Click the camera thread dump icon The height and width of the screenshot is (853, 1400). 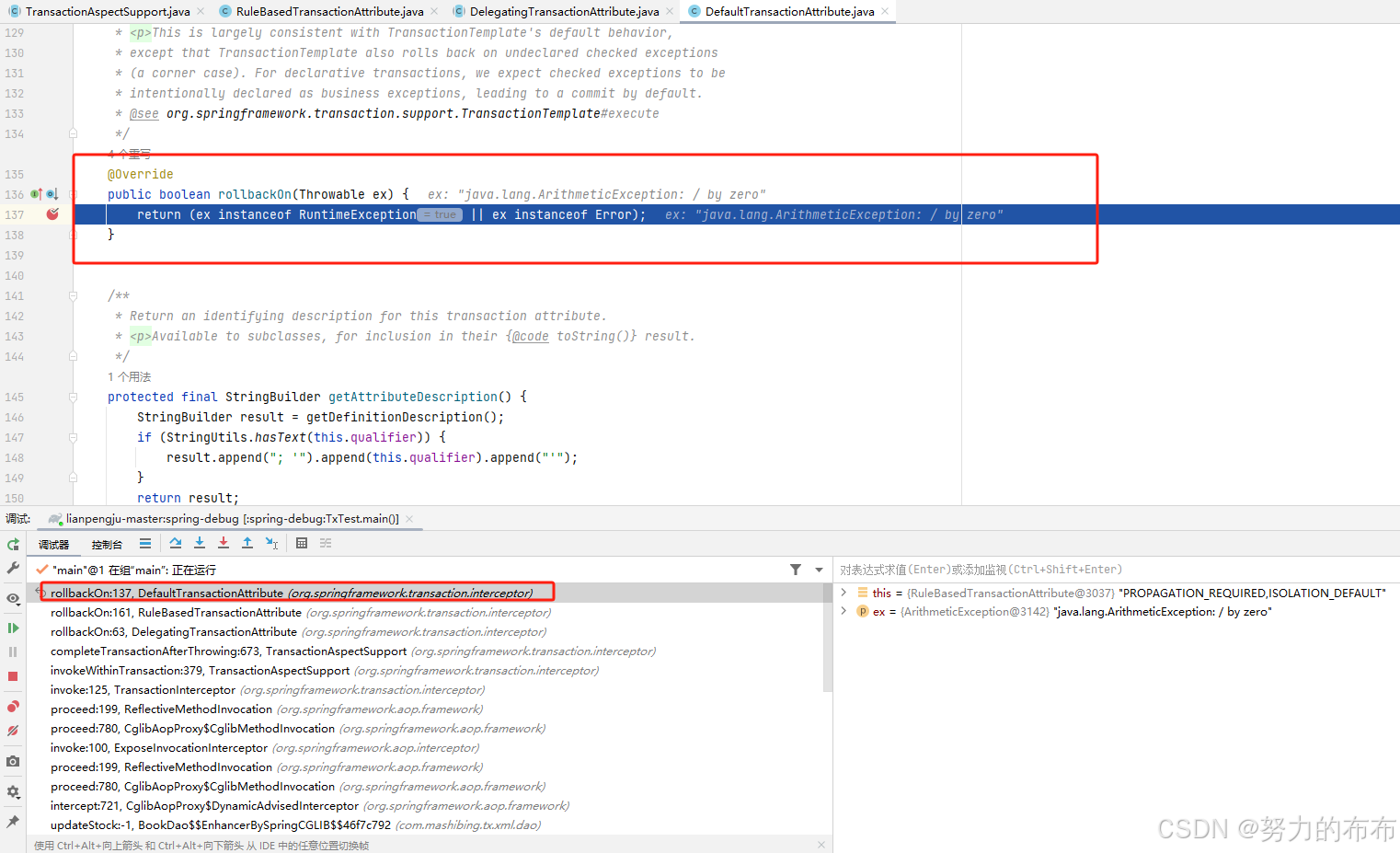coord(13,761)
